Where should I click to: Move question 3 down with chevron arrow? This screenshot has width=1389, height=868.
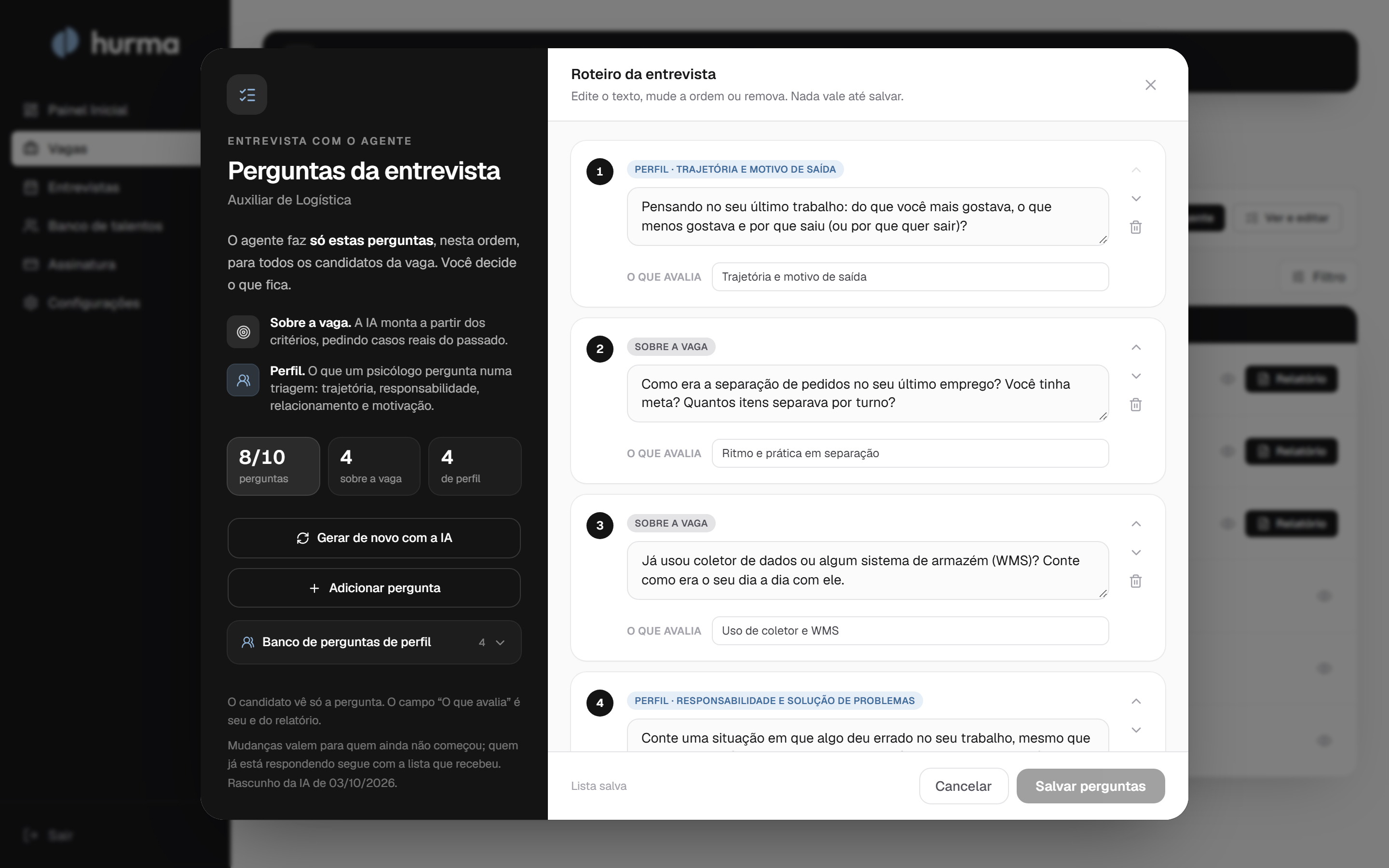tap(1135, 552)
